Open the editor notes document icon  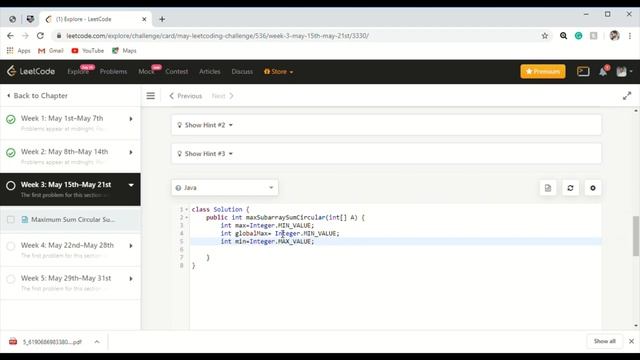(x=548, y=188)
